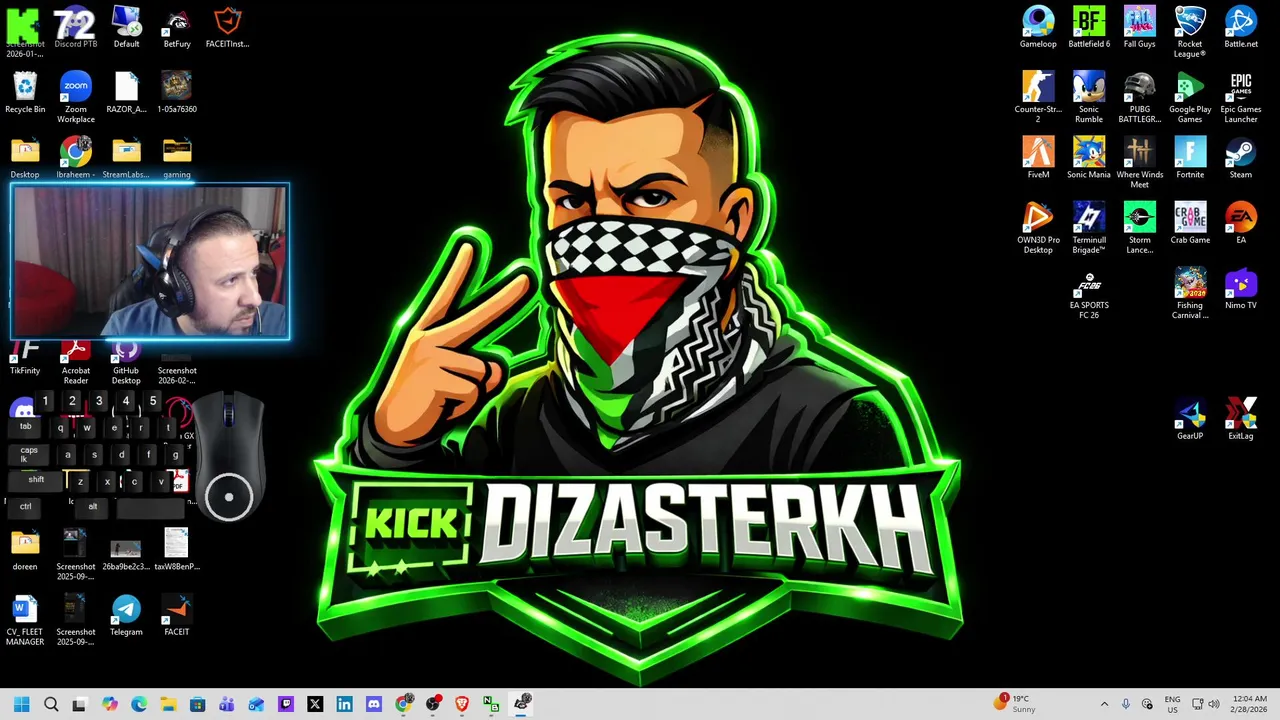1280x720 pixels.
Task: Select the Zoom Workplace shortcut
Action: tap(75, 98)
